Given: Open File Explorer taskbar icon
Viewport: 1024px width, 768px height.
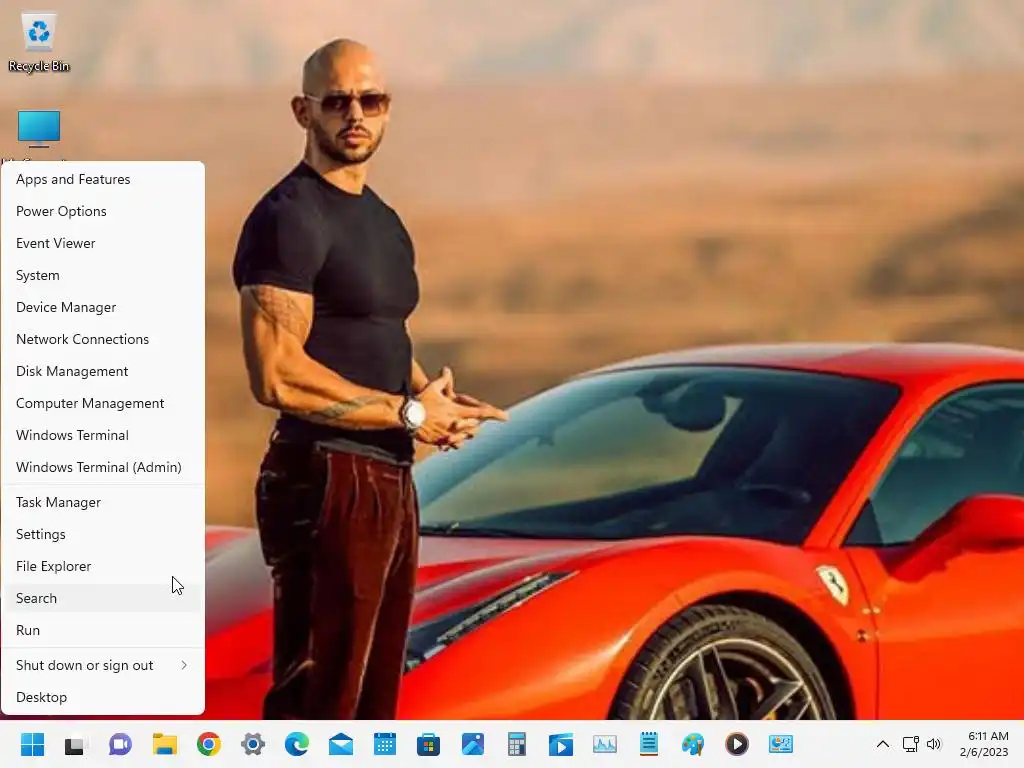Looking at the screenshot, I should (165, 744).
